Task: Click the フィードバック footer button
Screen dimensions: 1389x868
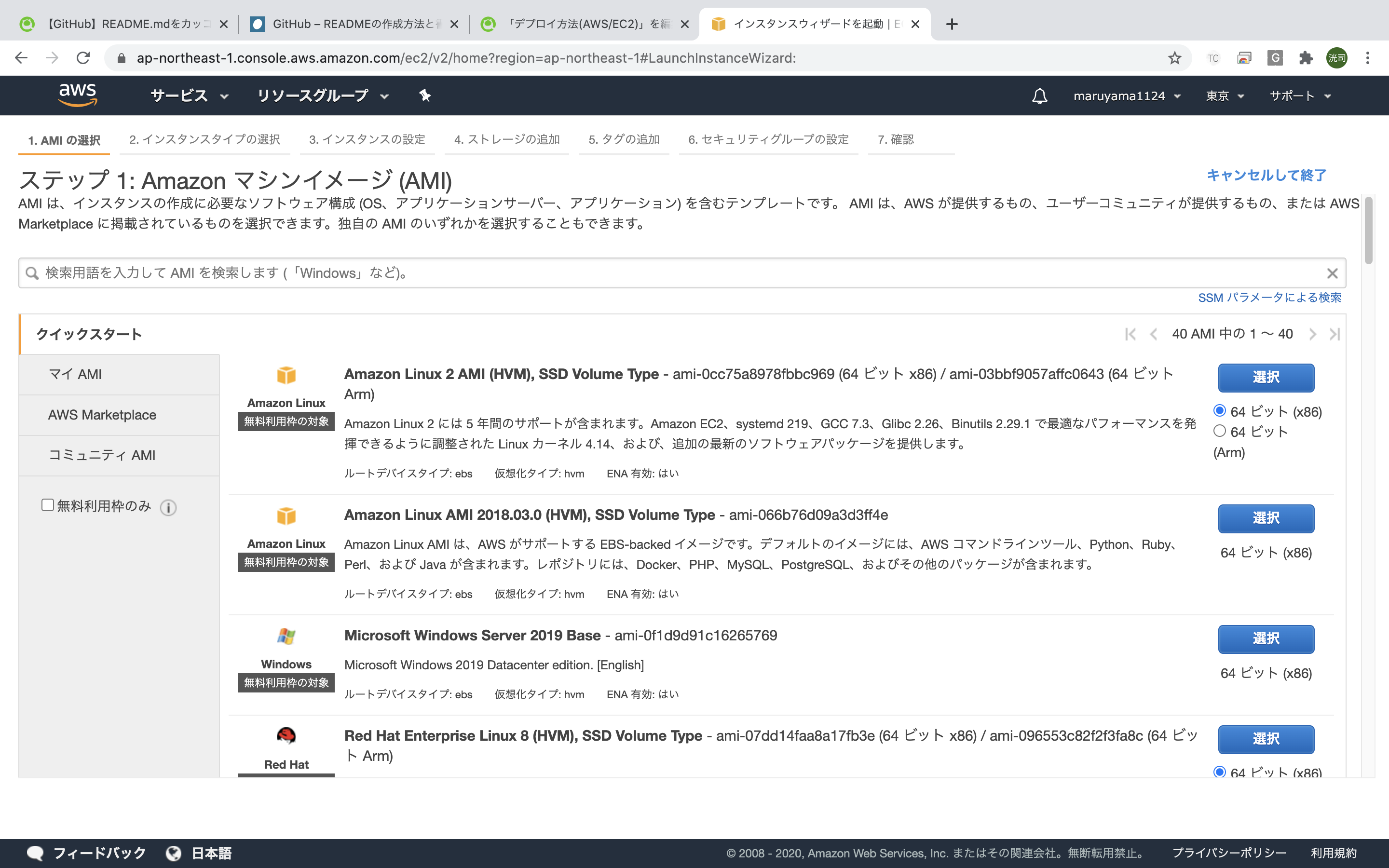Action: (87, 853)
